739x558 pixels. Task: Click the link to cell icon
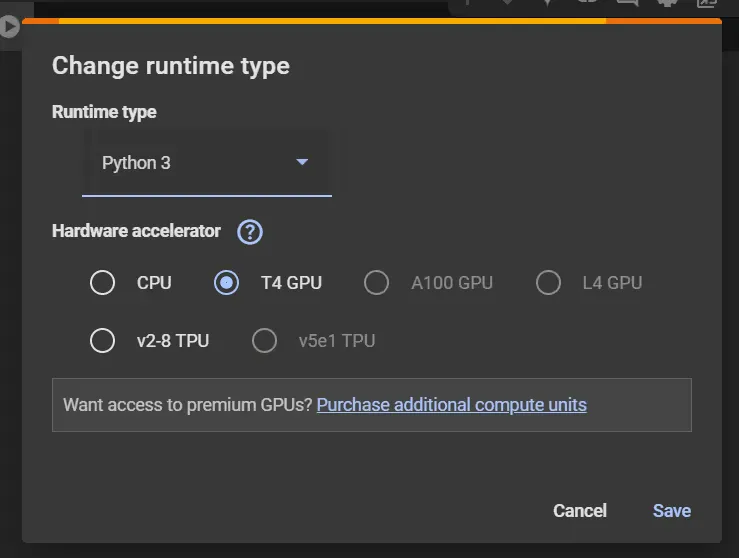[x=588, y=2]
